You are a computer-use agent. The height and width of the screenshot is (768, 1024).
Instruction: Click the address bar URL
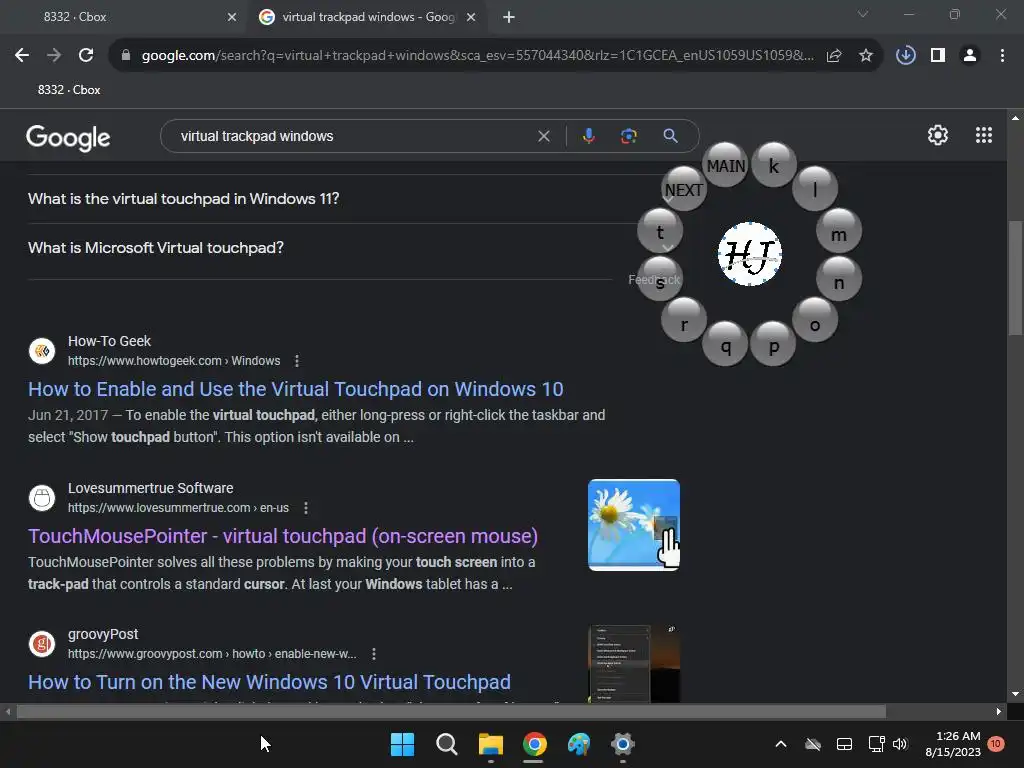(x=478, y=56)
